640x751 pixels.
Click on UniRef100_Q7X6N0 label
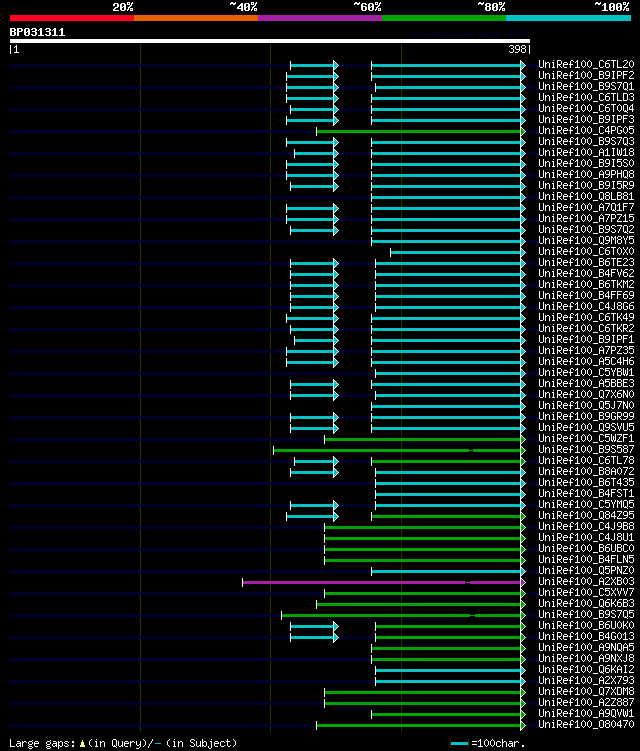pos(586,395)
